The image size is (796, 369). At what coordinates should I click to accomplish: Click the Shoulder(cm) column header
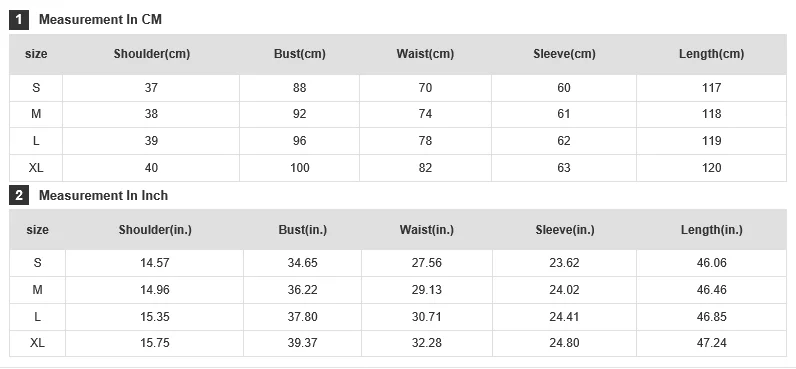click(x=151, y=54)
